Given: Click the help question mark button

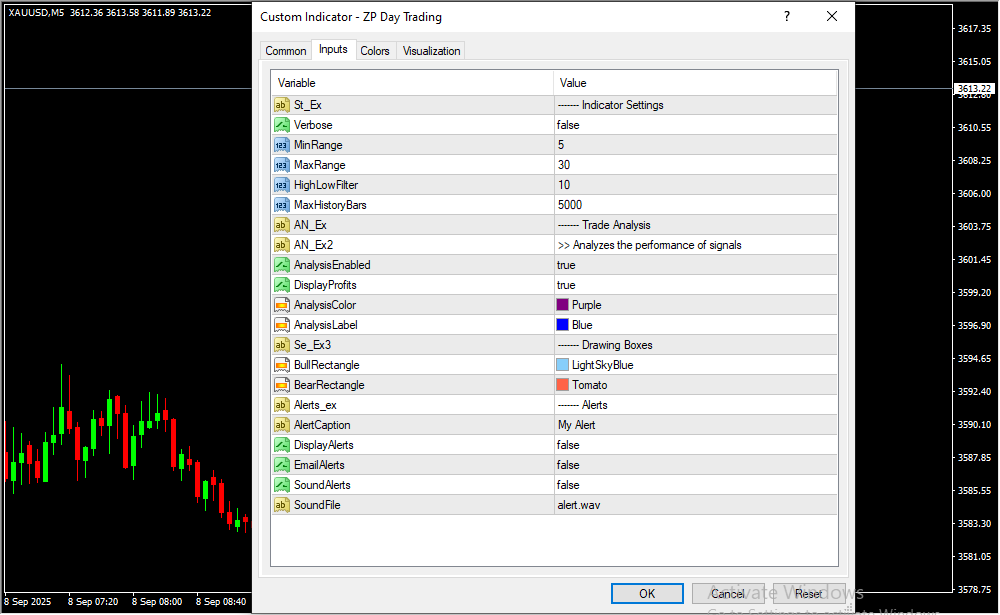Looking at the screenshot, I should tap(787, 17).
